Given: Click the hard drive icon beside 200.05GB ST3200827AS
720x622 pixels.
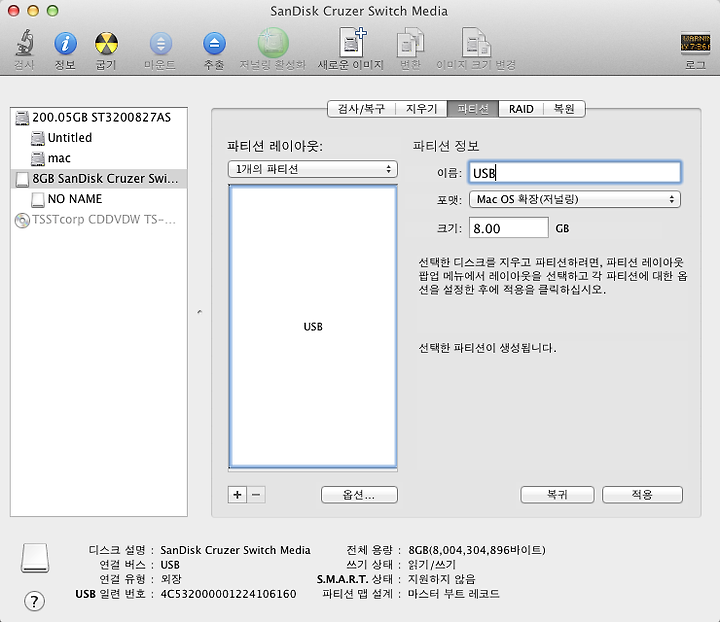Looking at the screenshot, I should pos(22,118).
